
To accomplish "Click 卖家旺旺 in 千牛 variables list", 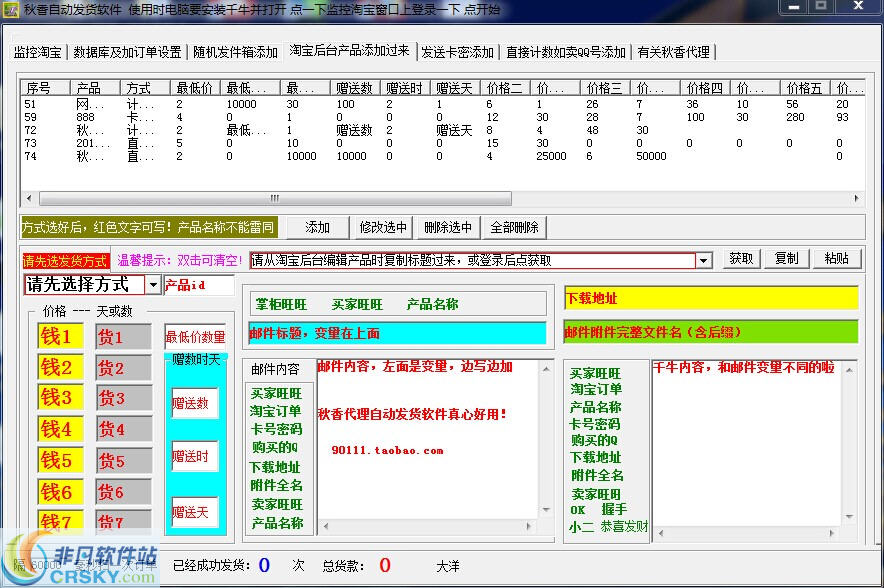I will point(596,494).
